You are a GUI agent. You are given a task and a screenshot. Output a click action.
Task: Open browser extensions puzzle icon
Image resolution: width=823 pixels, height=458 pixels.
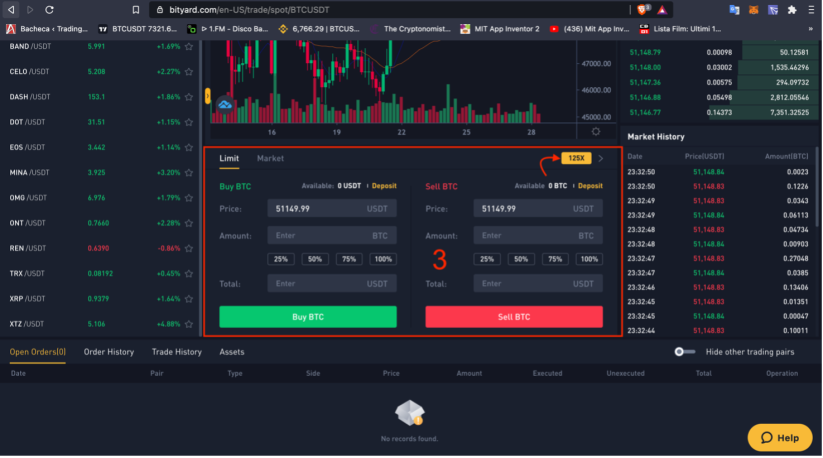click(x=792, y=9)
